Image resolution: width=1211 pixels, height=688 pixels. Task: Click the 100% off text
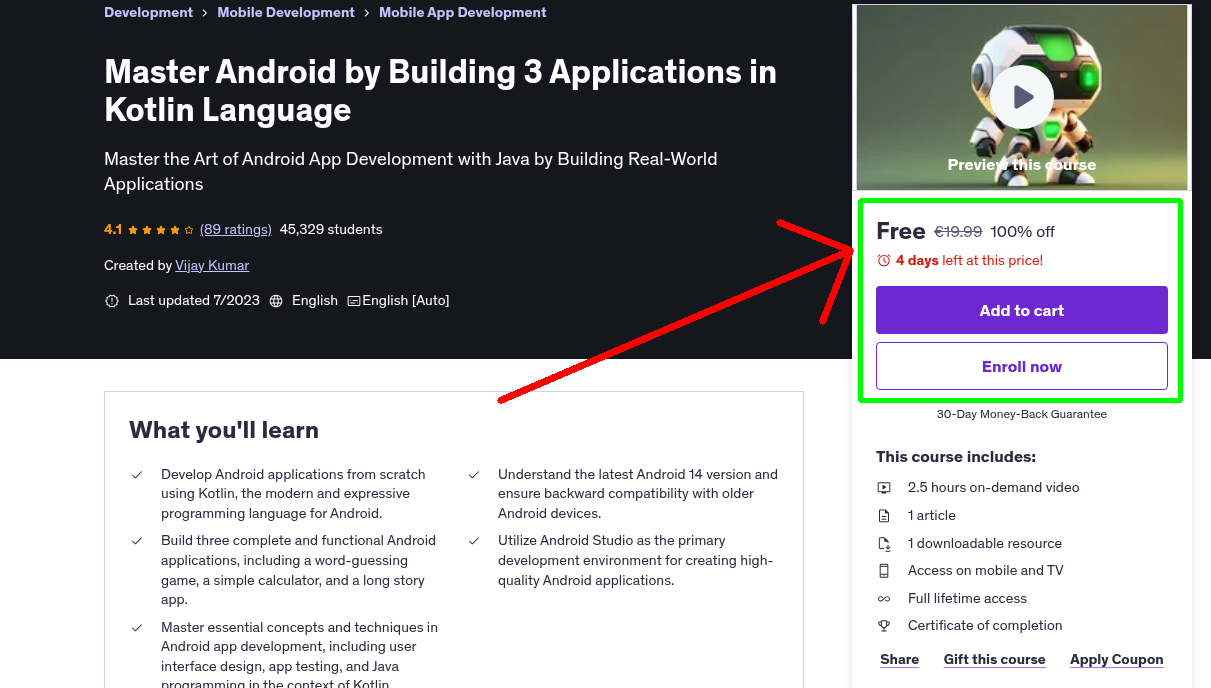point(1022,231)
